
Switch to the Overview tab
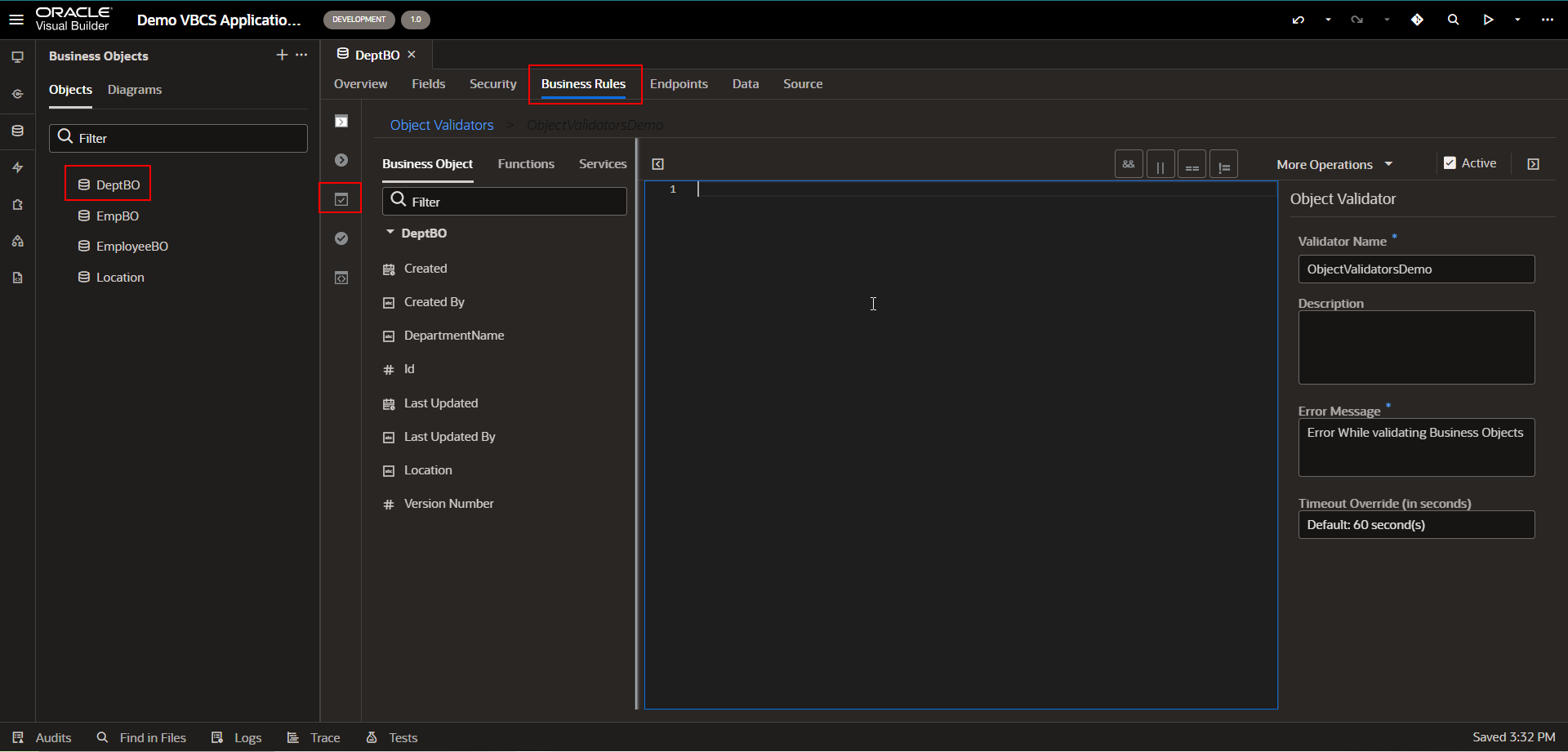[361, 84]
